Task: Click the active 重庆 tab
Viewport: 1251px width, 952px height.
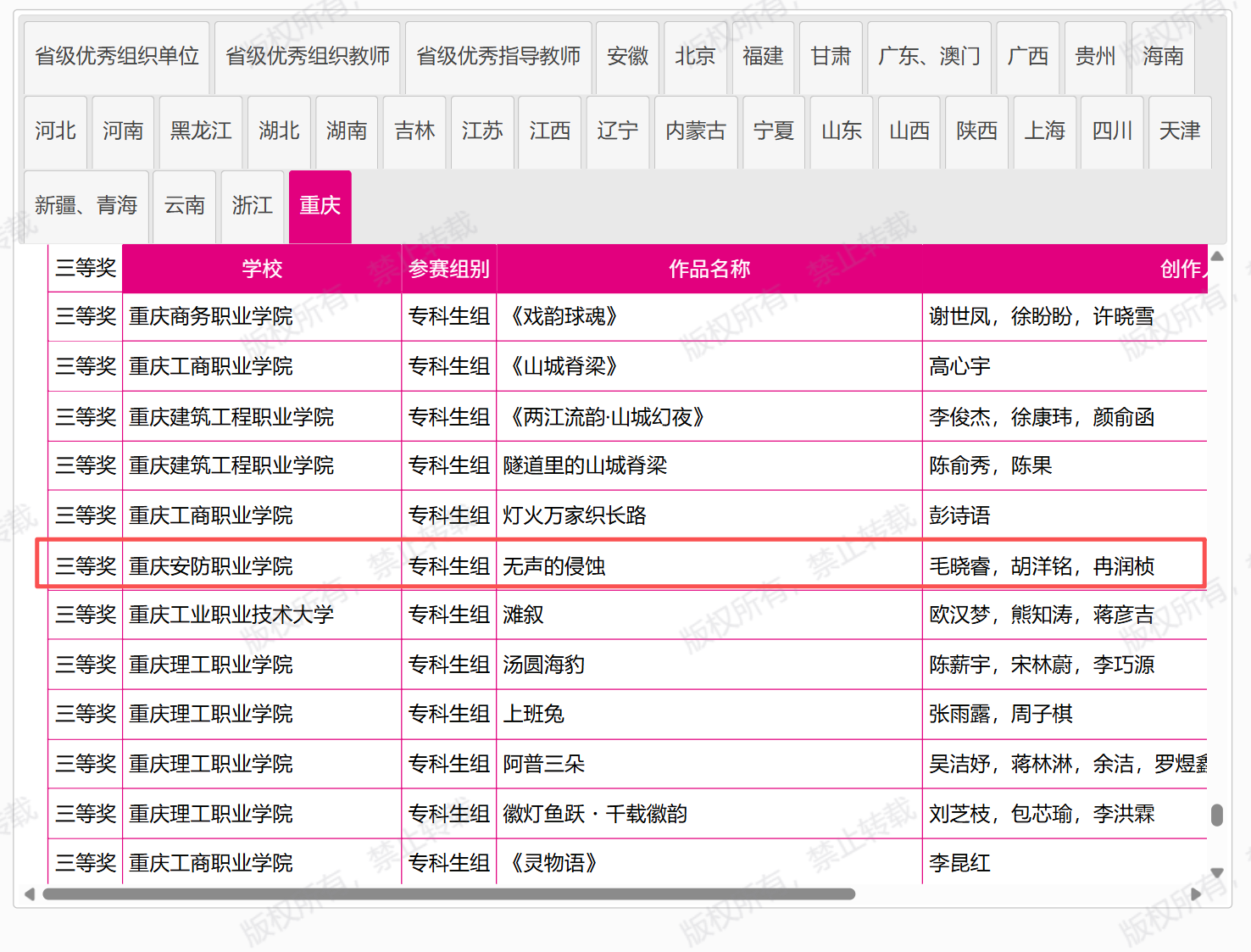Action: [x=320, y=207]
